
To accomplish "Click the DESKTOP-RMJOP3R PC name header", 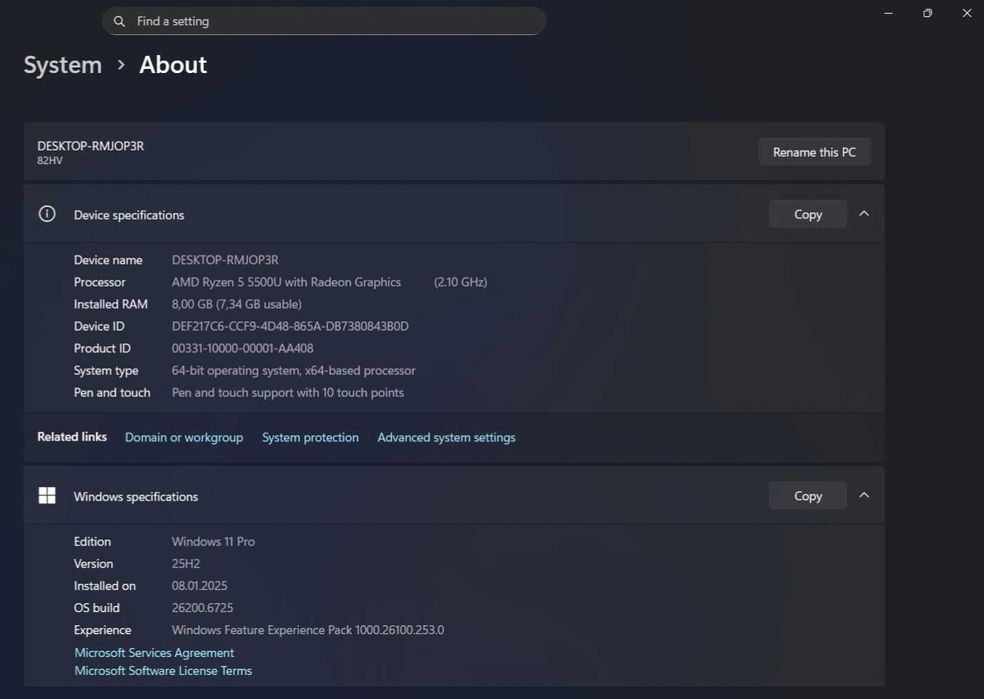I will (x=90, y=146).
